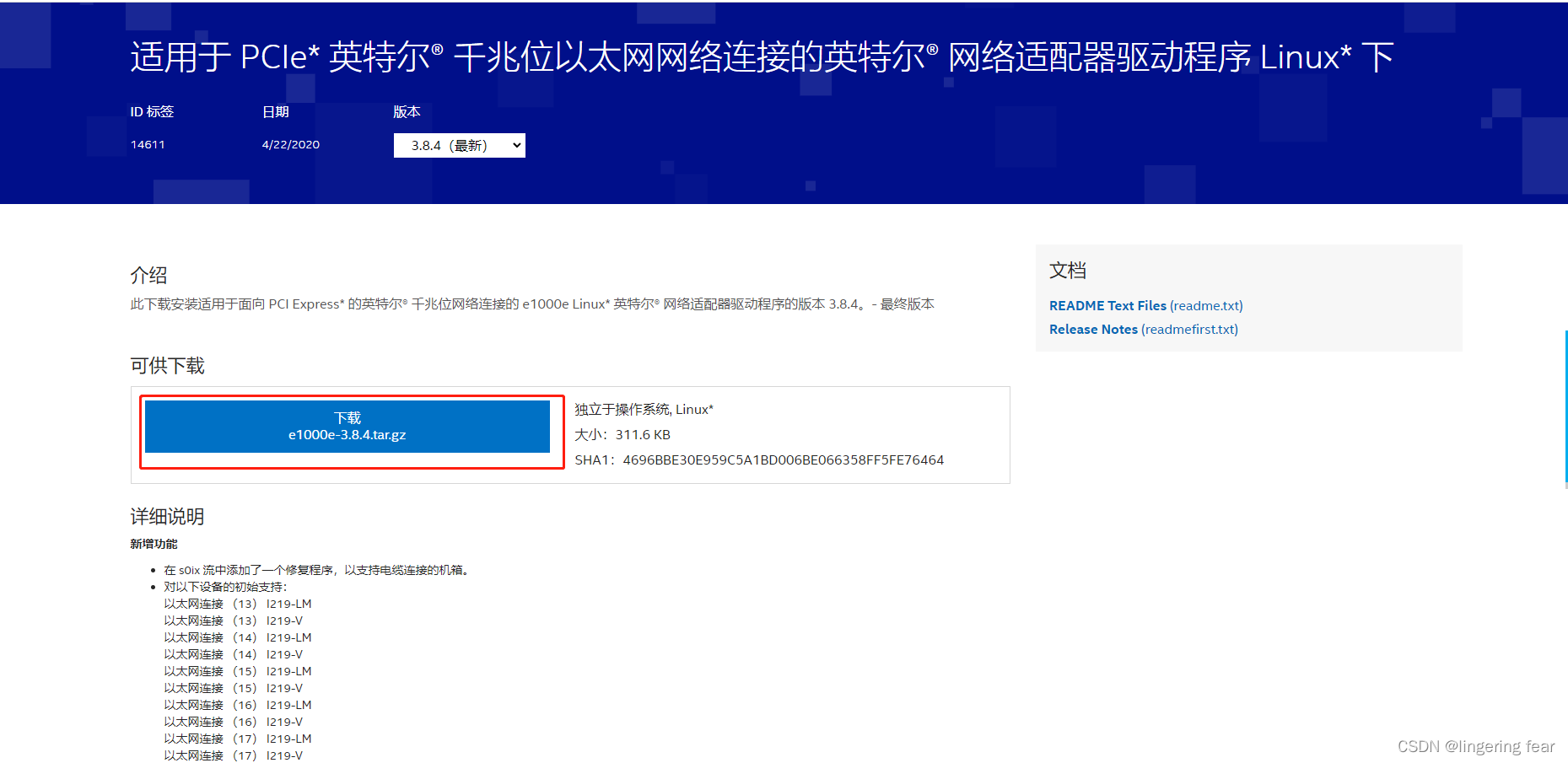Image resolution: width=1568 pixels, height=763 pixels.
Task: Open Release Notes readmefirst.txt link
Action: (x=1143, y=329)
